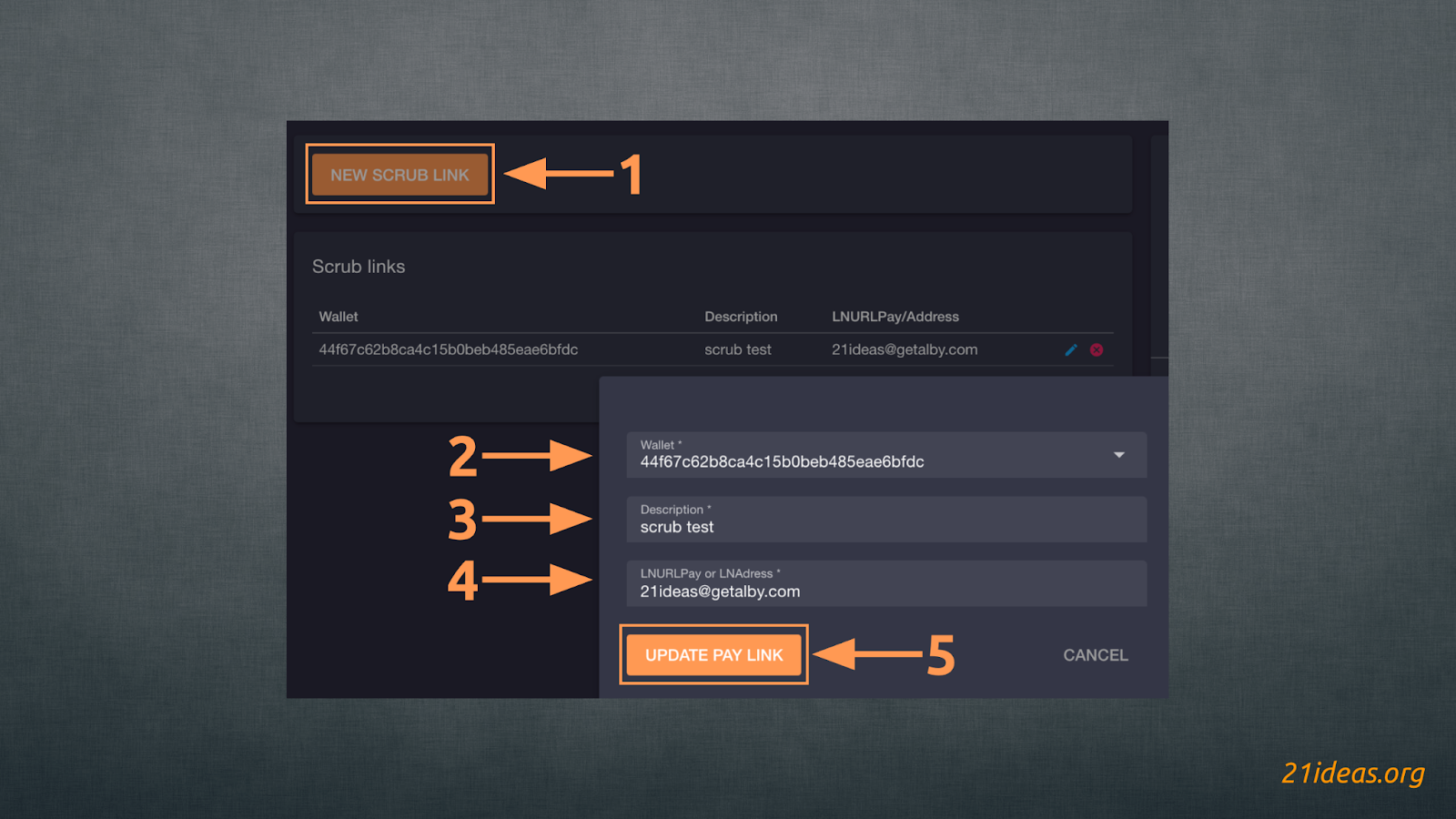Image resolution: width=1456 pixels, height=819 pixels.
Task: Sort table by Description column header
Action: click(741, 317)
